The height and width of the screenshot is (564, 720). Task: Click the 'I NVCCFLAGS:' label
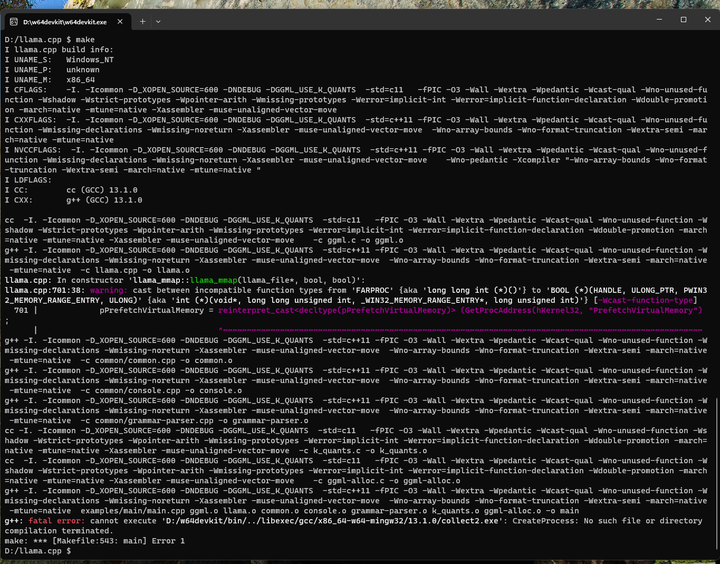33,150
